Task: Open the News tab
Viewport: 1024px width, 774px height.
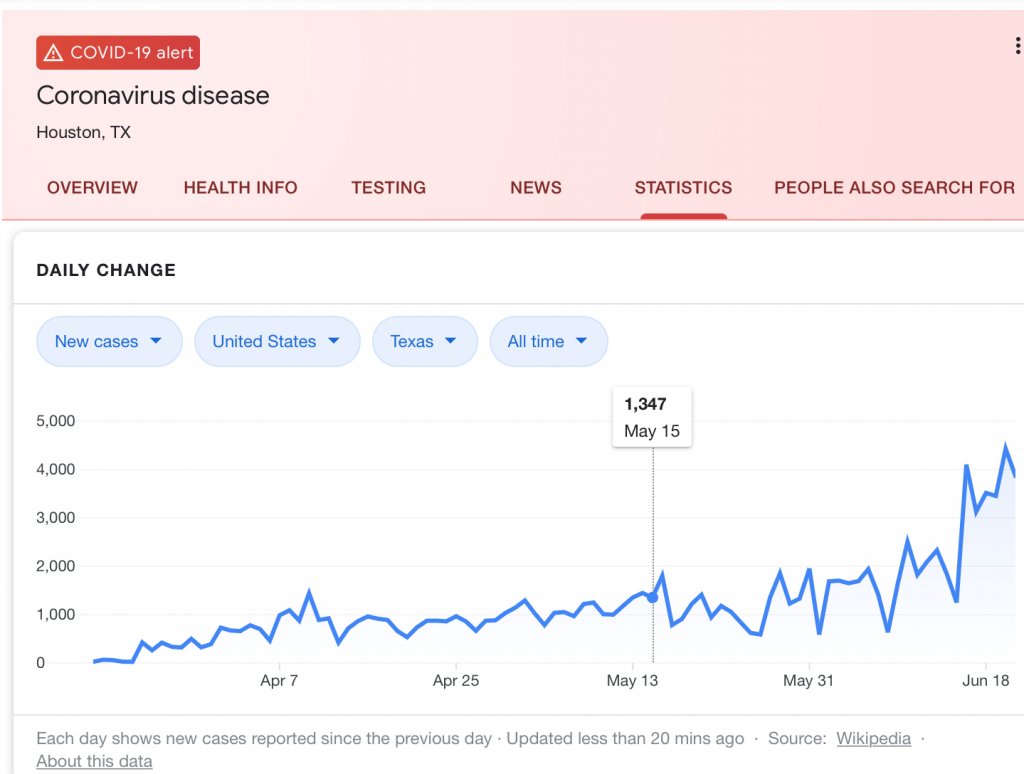Action: coord(536,187)
